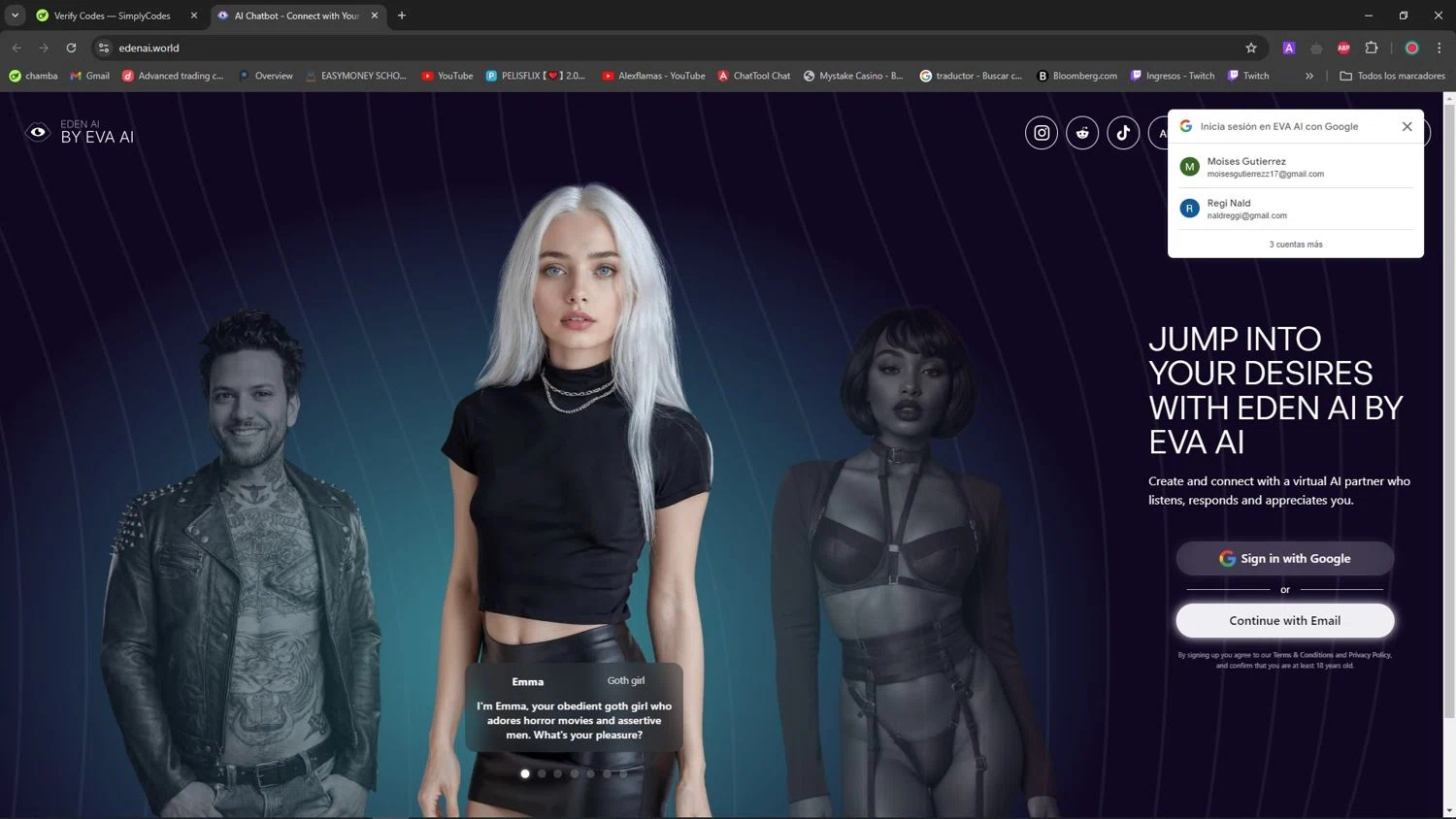The image size is (1456, 819).
Task: Open the purple A extension icon
Action: click(x=1289, y=48)
